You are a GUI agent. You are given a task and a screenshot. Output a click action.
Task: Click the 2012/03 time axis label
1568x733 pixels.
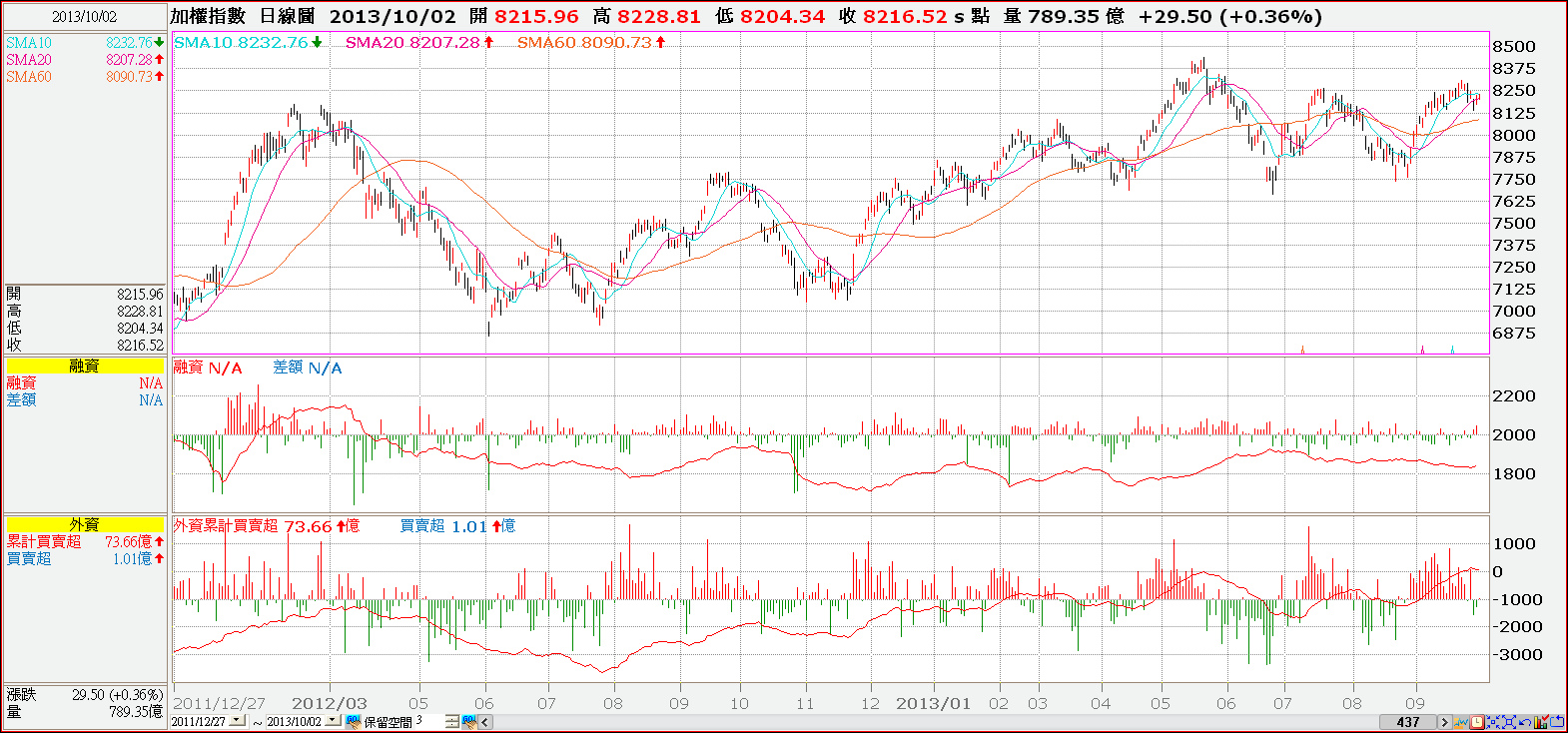pos(329,703)
